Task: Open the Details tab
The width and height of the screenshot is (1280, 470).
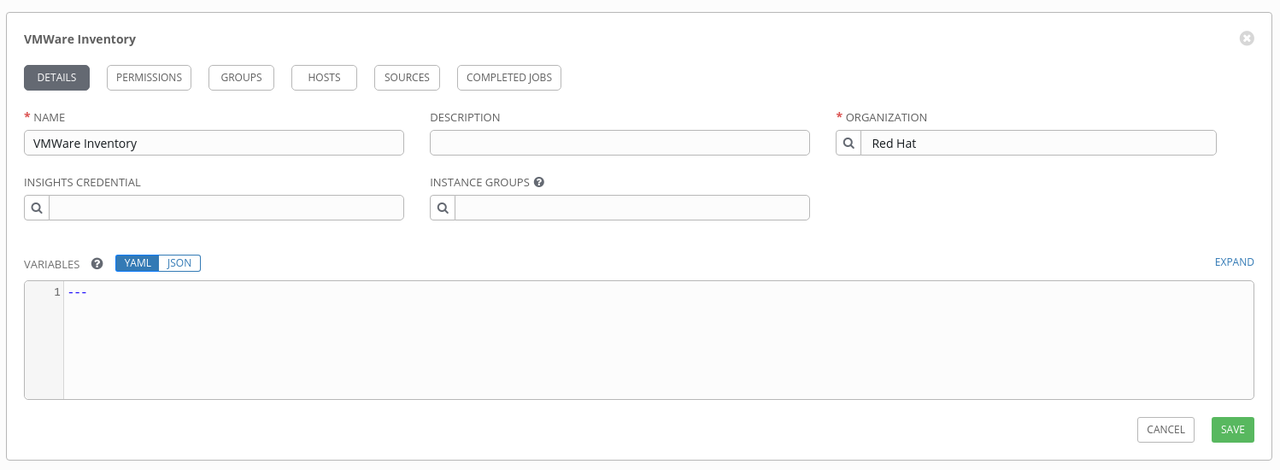Action: click(x=57, y=78)
